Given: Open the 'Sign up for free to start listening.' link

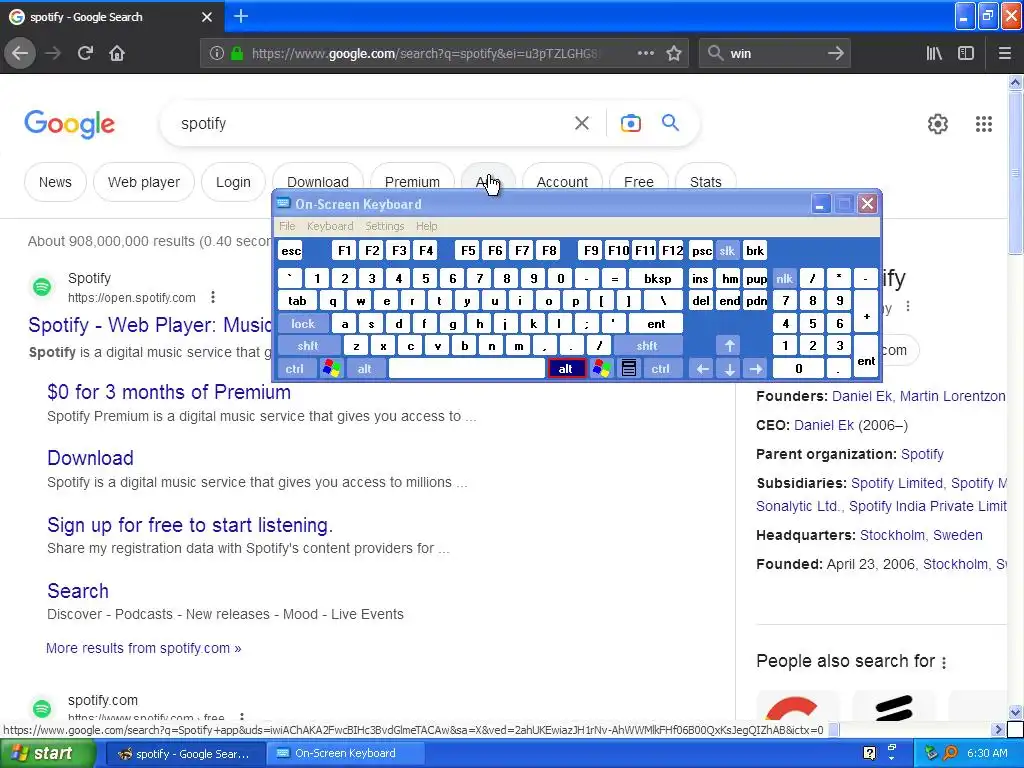Looking at the screenshot, I should [190, 525].
